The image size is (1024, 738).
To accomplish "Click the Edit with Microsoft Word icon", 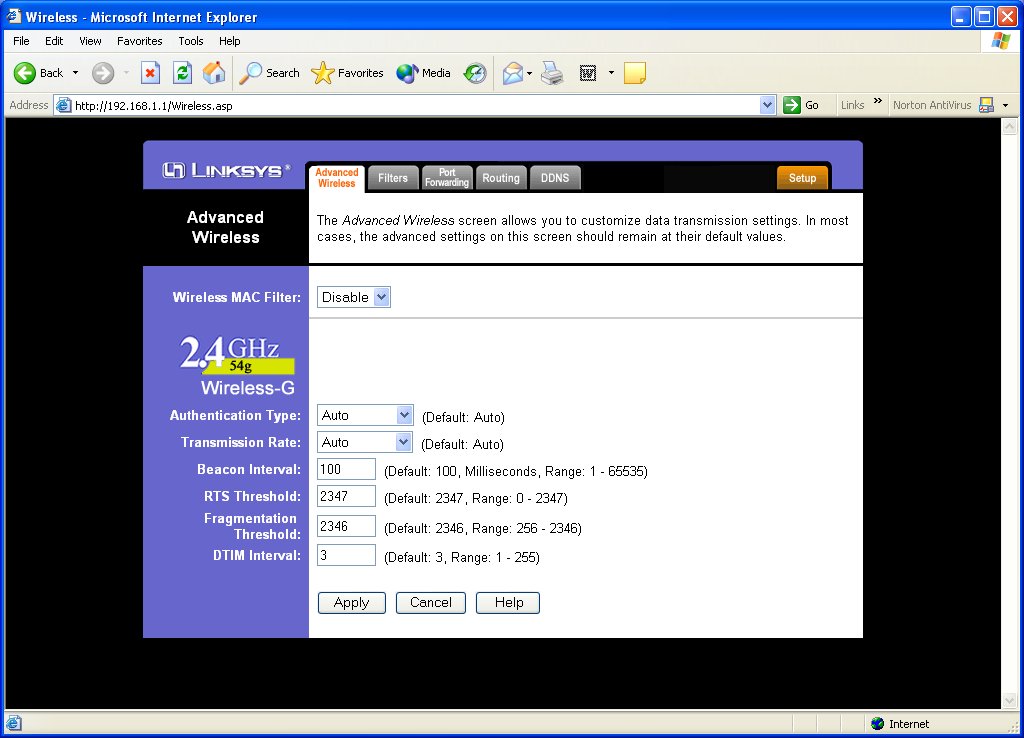I will tap(590, 72).
